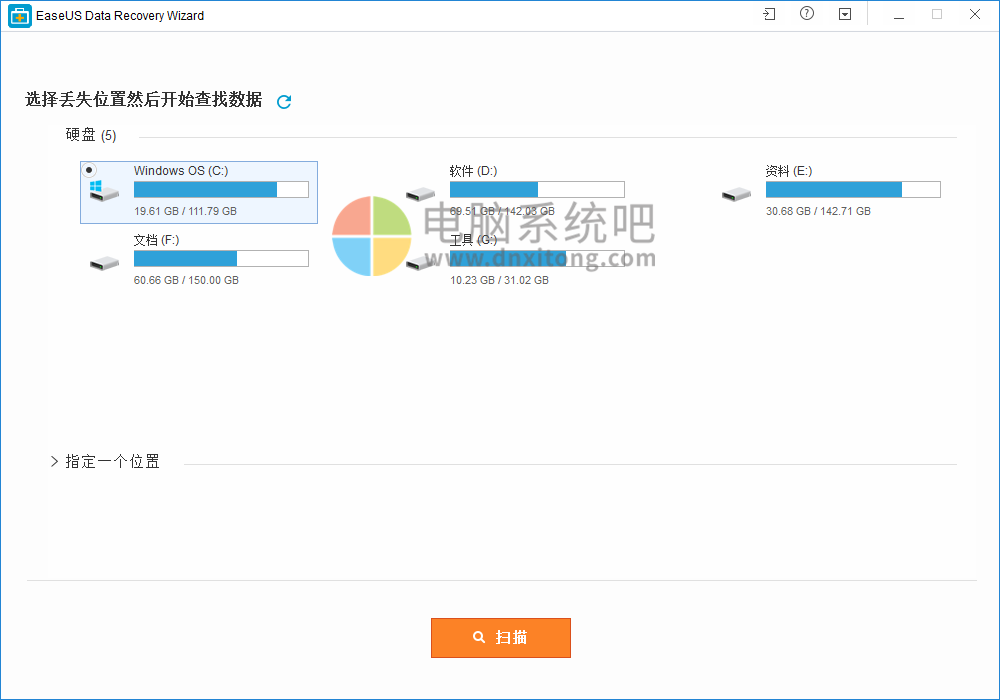1000x700 pixels.
Task: Click the 19.61 GB / 111.79 GB text
Action: pos(185,211)
